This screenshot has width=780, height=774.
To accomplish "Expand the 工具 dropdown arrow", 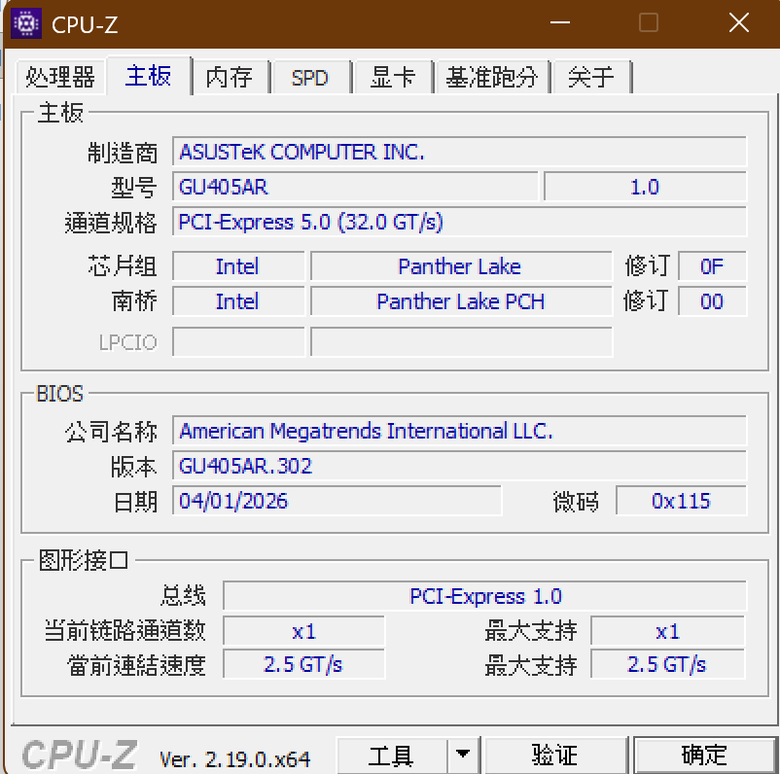I will tap(463, 756).
